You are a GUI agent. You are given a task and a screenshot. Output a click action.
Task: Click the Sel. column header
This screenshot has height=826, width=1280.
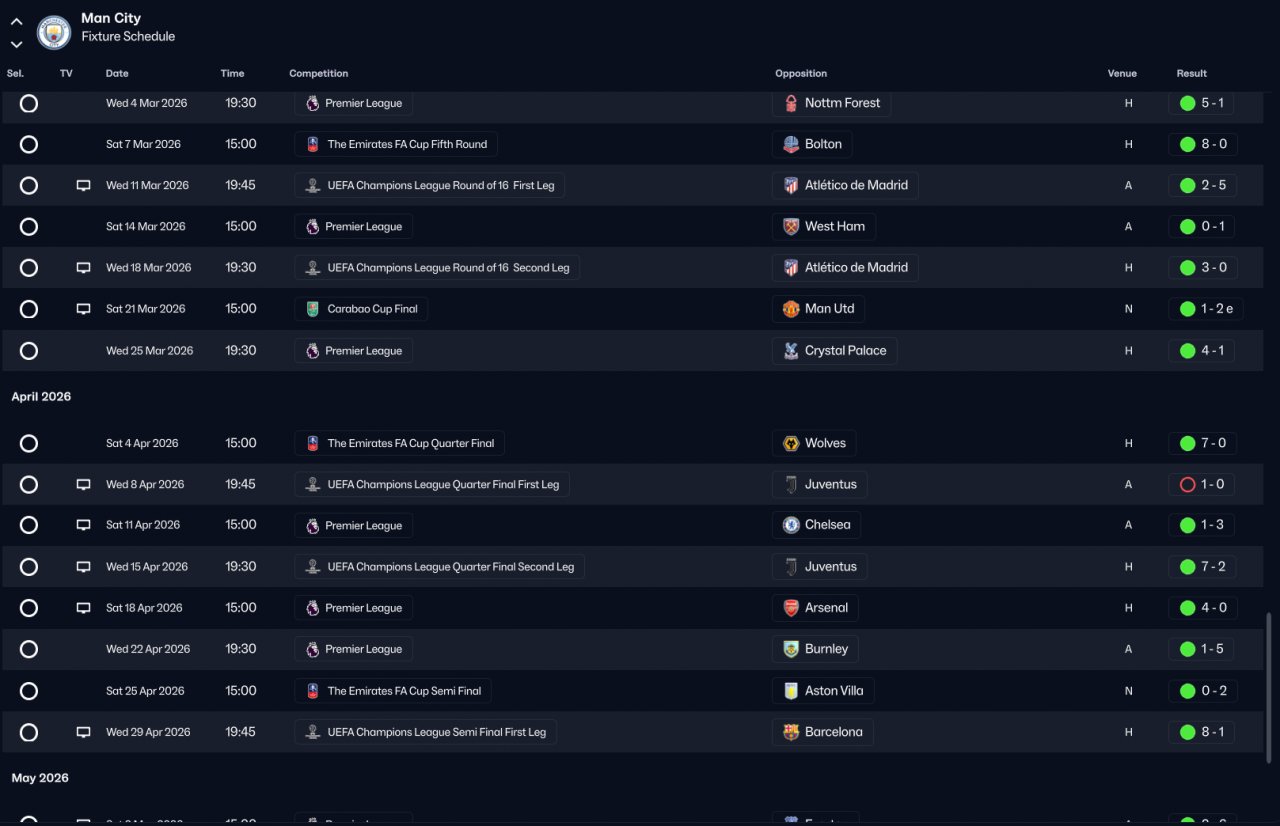[x=15, y=73]
